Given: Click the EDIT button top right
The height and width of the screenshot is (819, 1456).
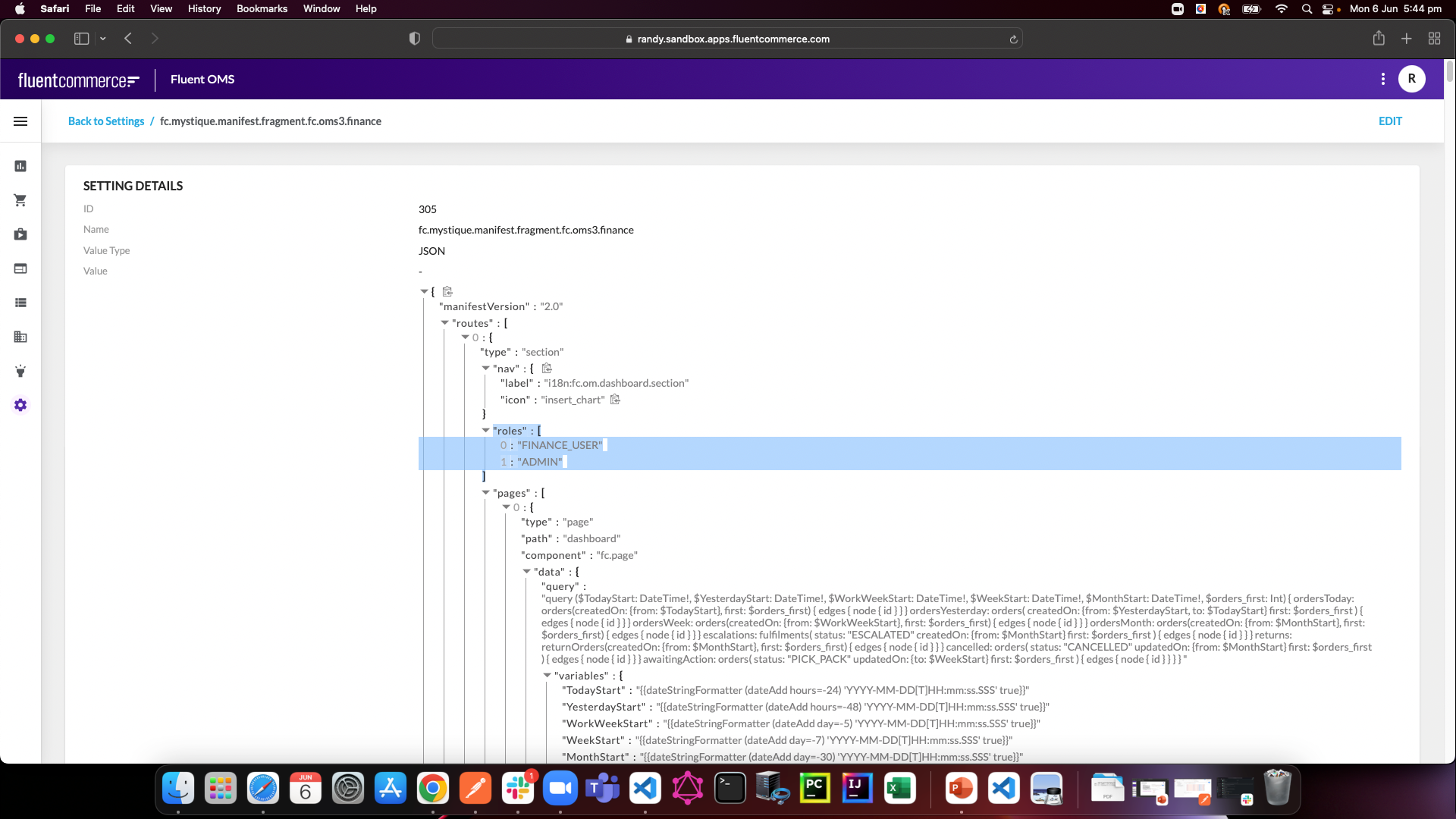Looking at the screenshot, I should tap(1390, 121).
